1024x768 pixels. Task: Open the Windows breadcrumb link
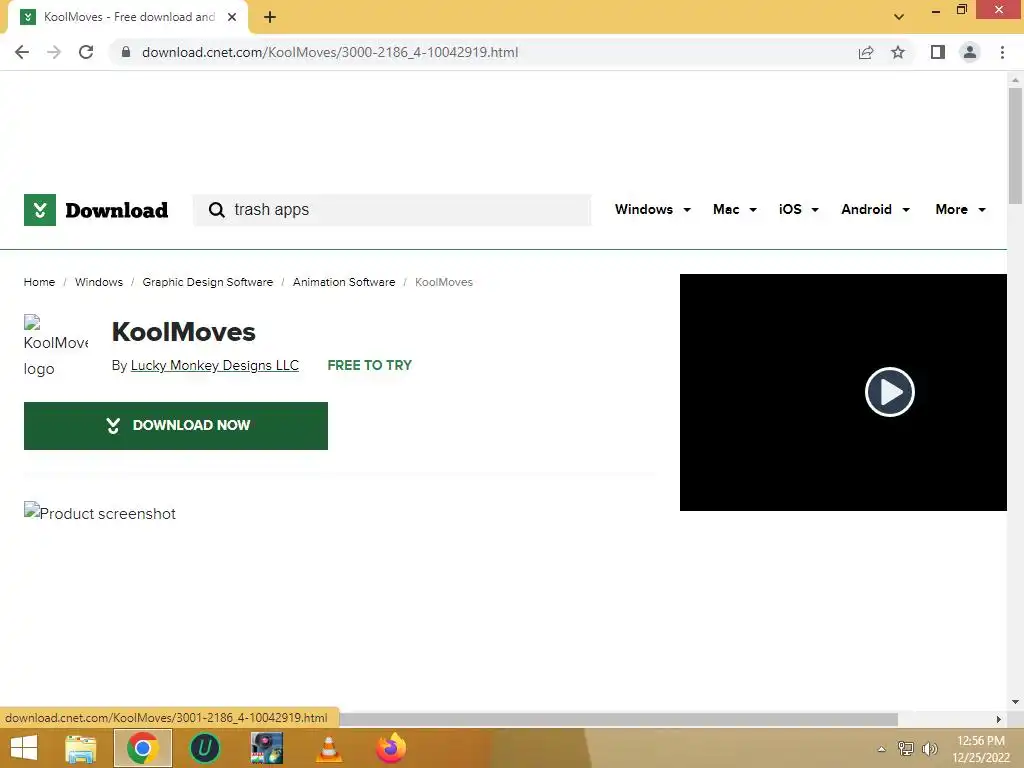[99, 282]
